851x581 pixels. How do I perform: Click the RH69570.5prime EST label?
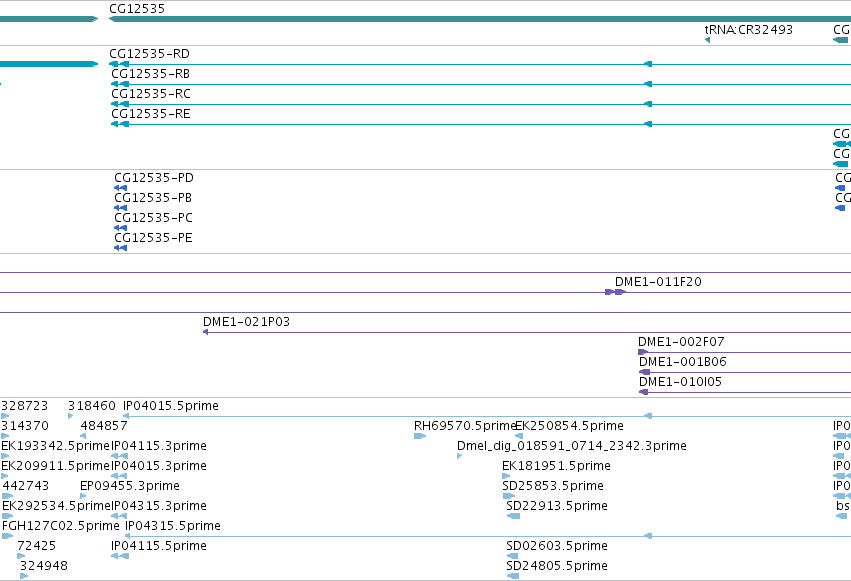tap(464, 426)
